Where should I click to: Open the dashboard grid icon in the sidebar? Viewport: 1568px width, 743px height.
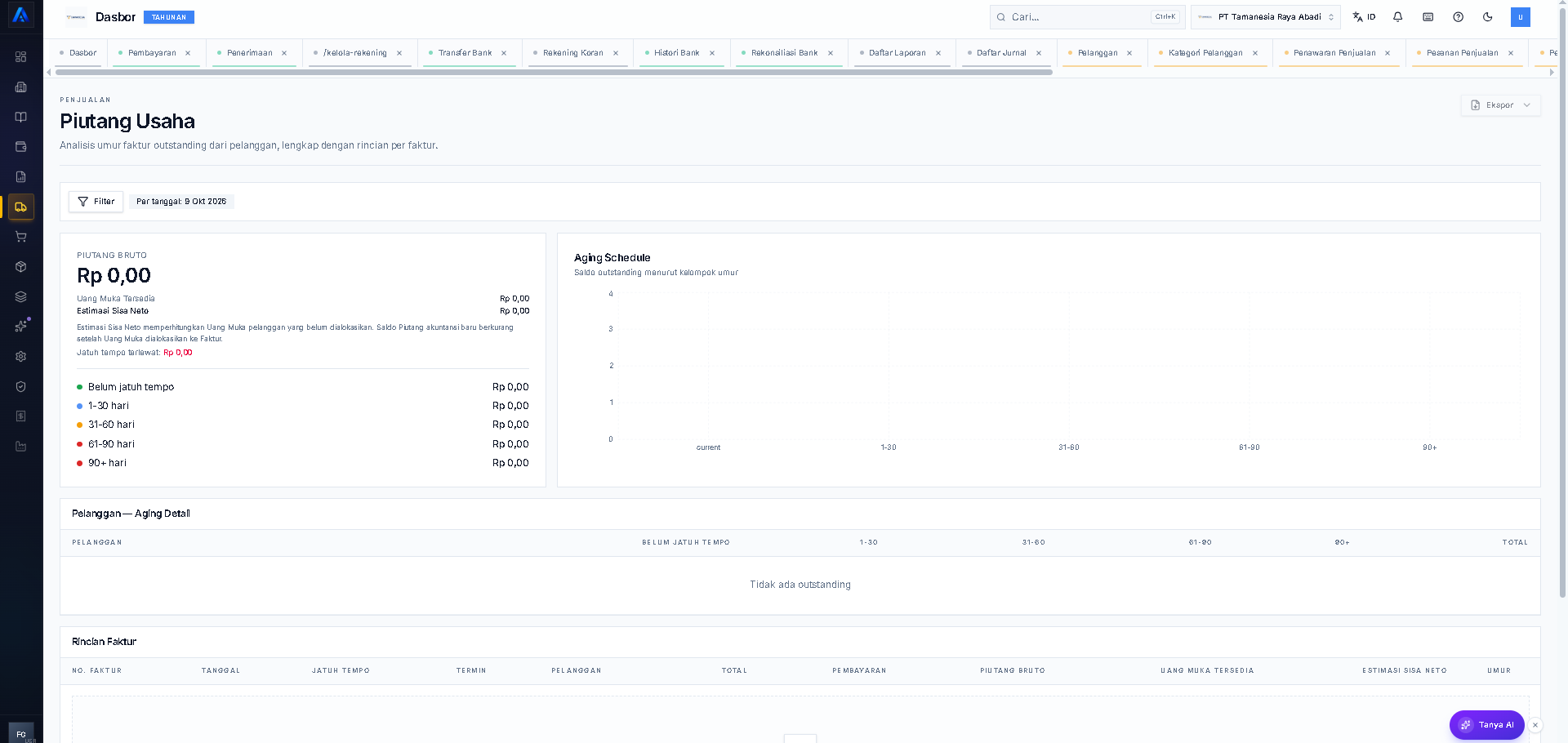(21, 57)
